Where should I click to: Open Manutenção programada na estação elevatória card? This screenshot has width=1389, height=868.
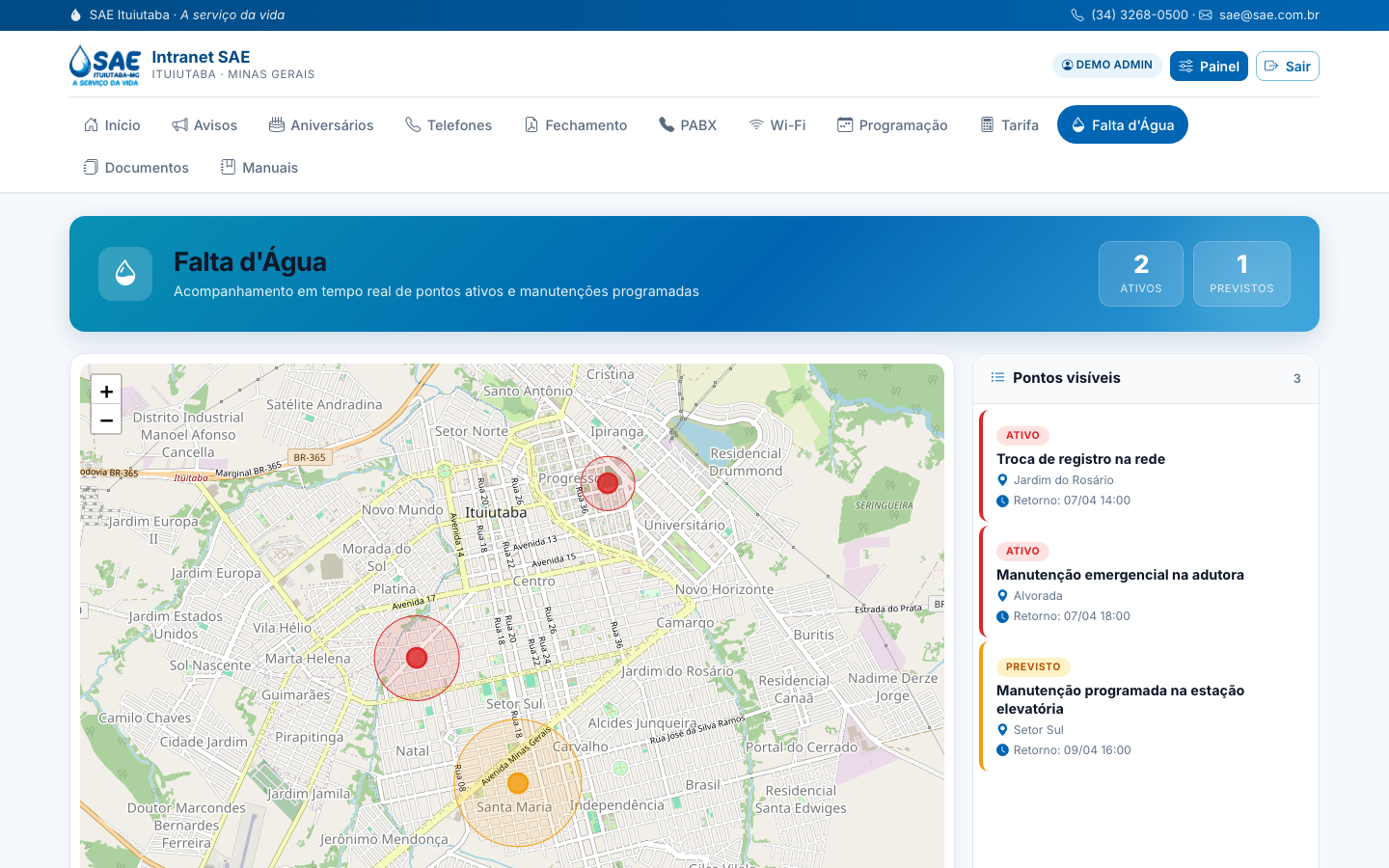click(x=1147, y=706)
